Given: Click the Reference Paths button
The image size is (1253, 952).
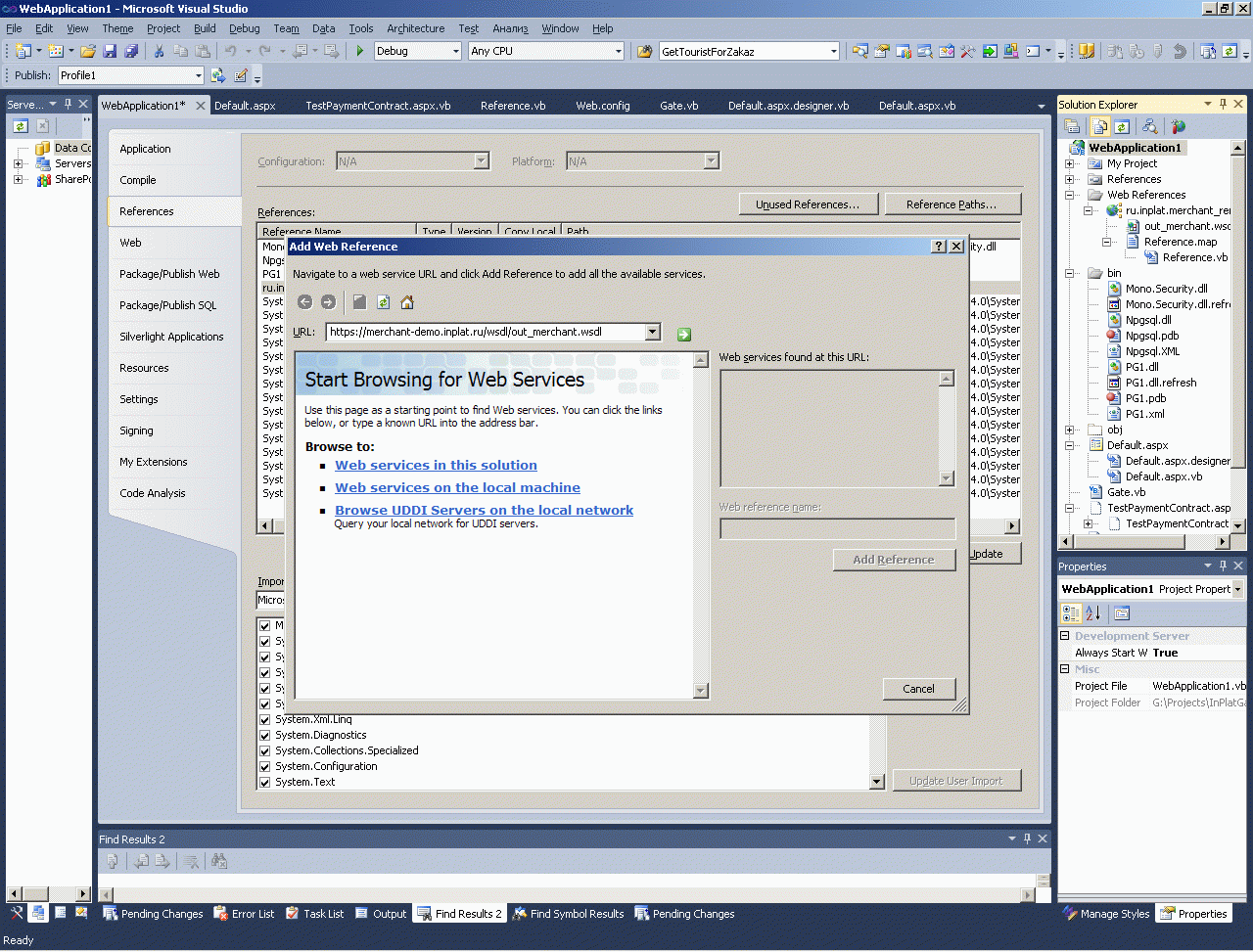Looking at the screenshot, I should (951, 204).
